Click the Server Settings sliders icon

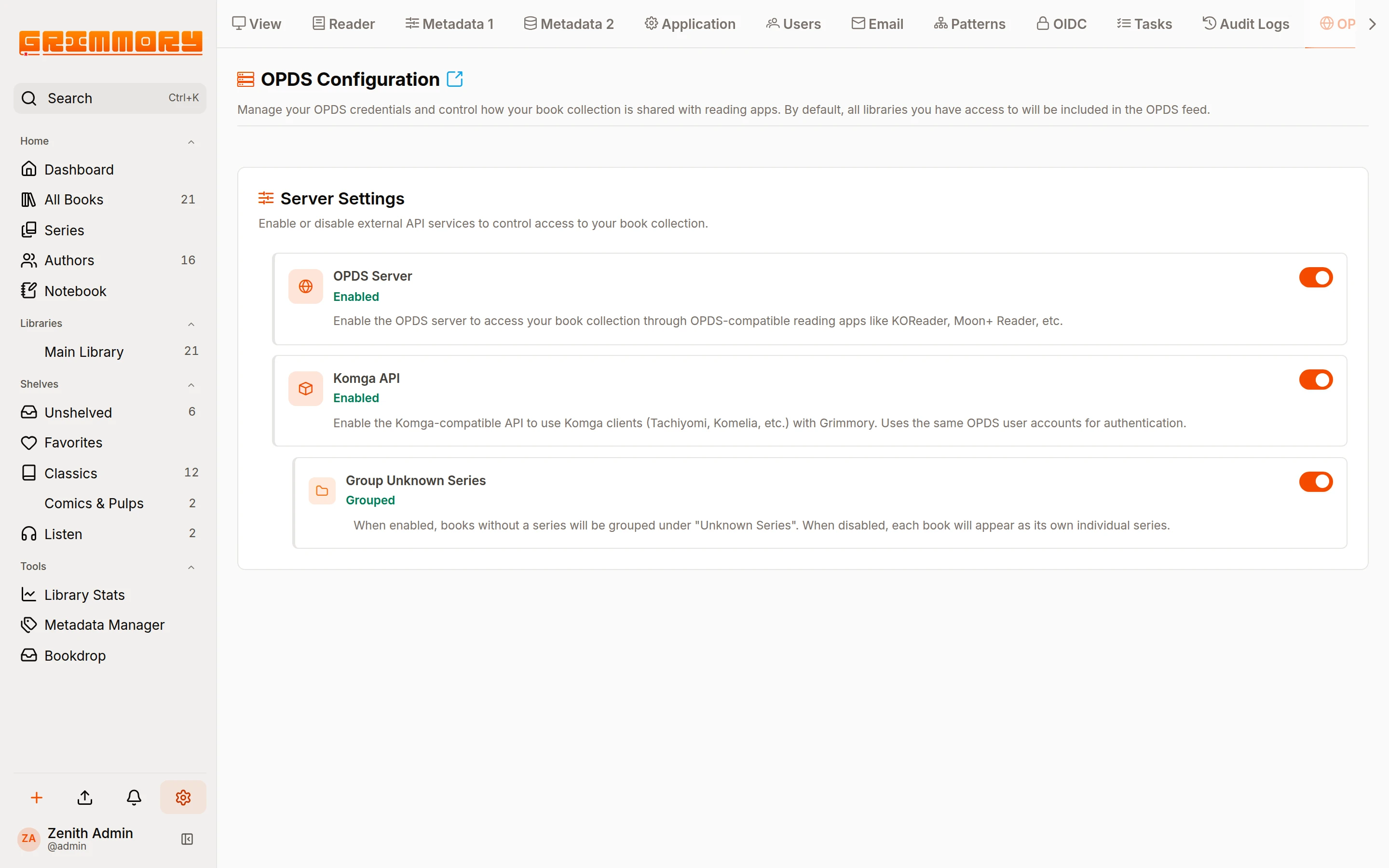click(266, 198)
